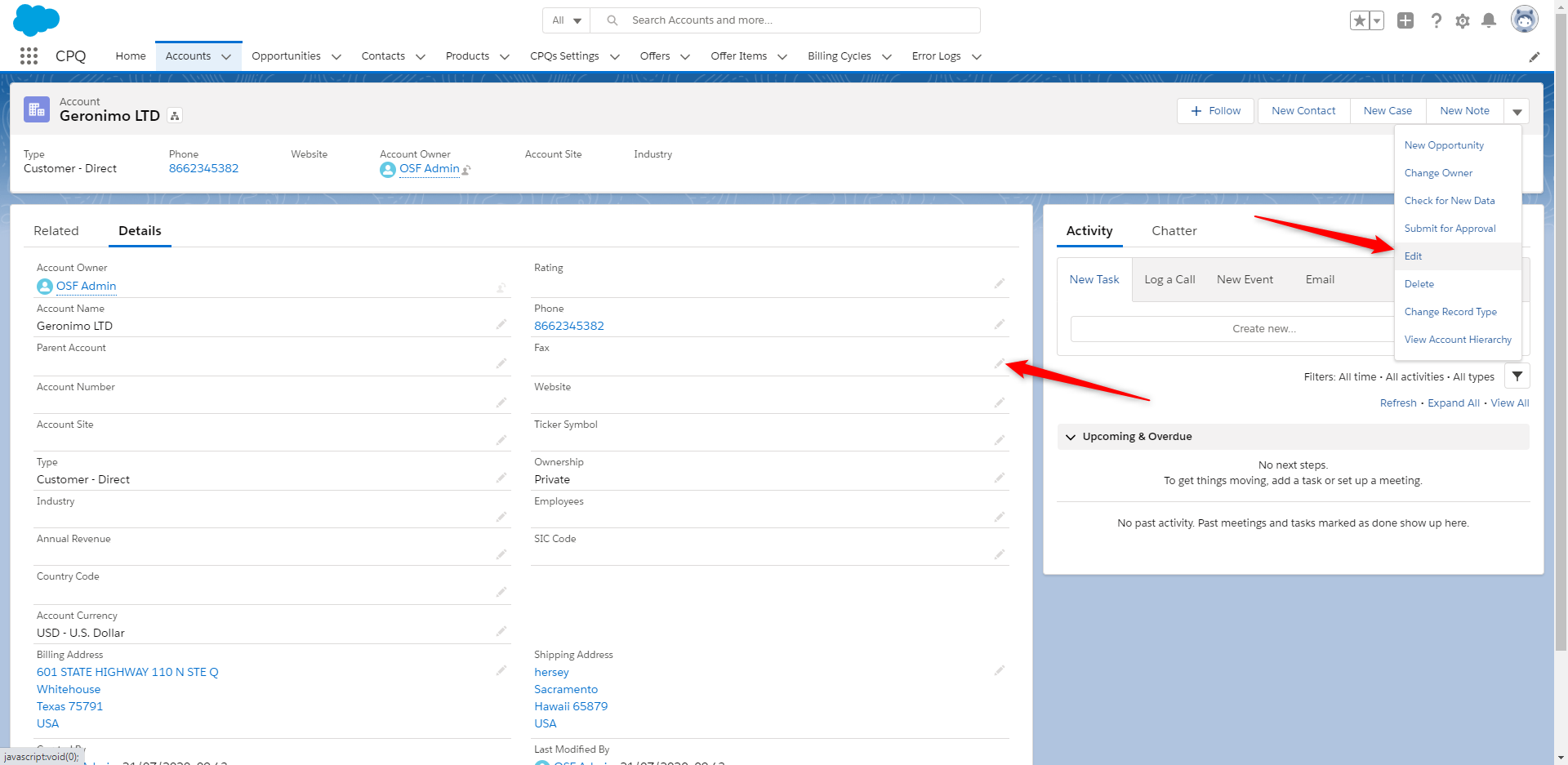The width and height of the screenshot is (1568, 765).
Task: Edit the Rating field pencil icon
Action: click(x=999, y=283)
